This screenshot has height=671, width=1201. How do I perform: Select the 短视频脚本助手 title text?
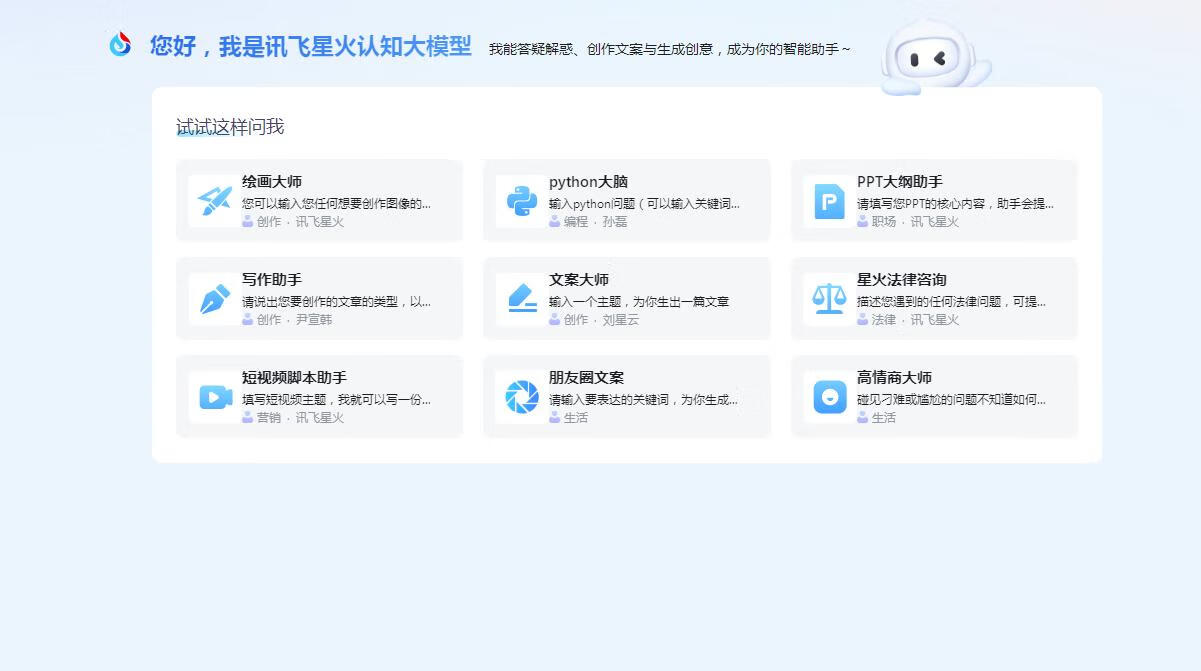click(x=294, y=378)
